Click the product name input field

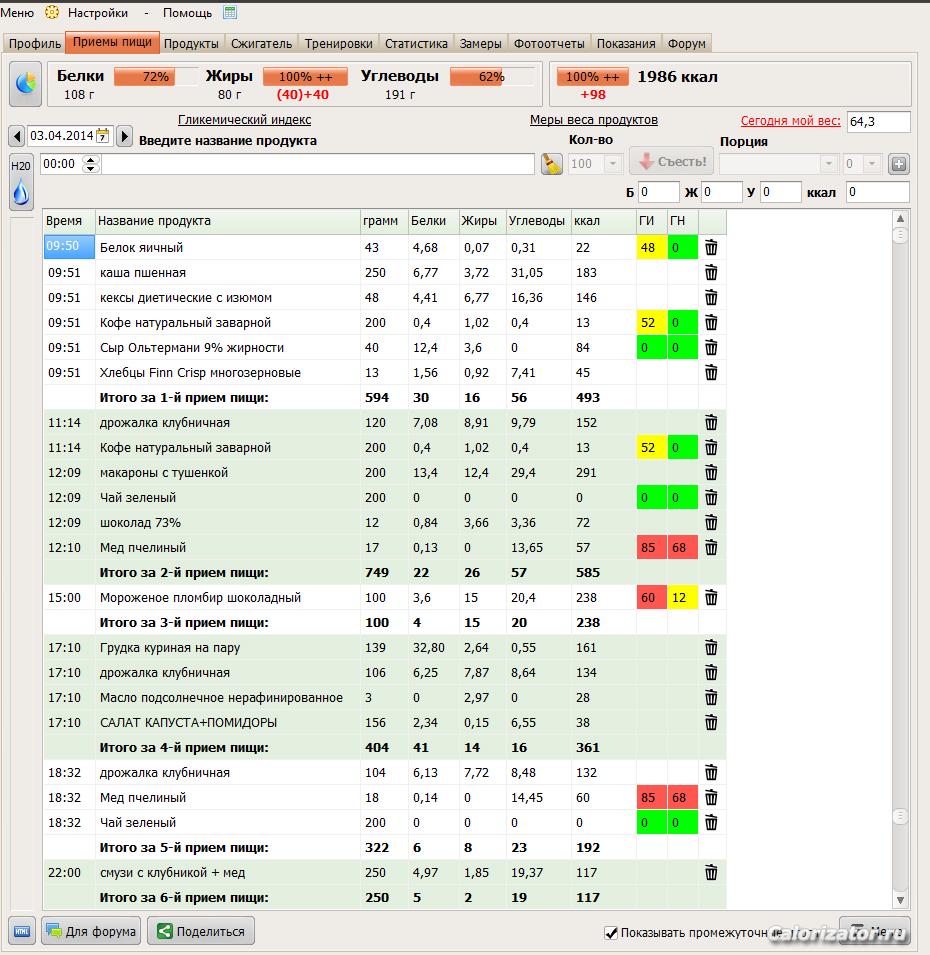coord(318,164)
